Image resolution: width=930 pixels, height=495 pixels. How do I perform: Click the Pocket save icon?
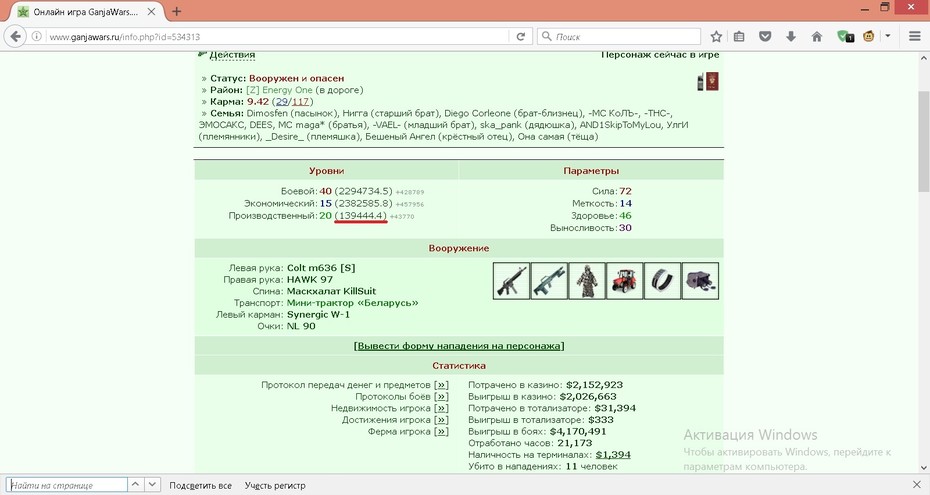click(765, 36)
